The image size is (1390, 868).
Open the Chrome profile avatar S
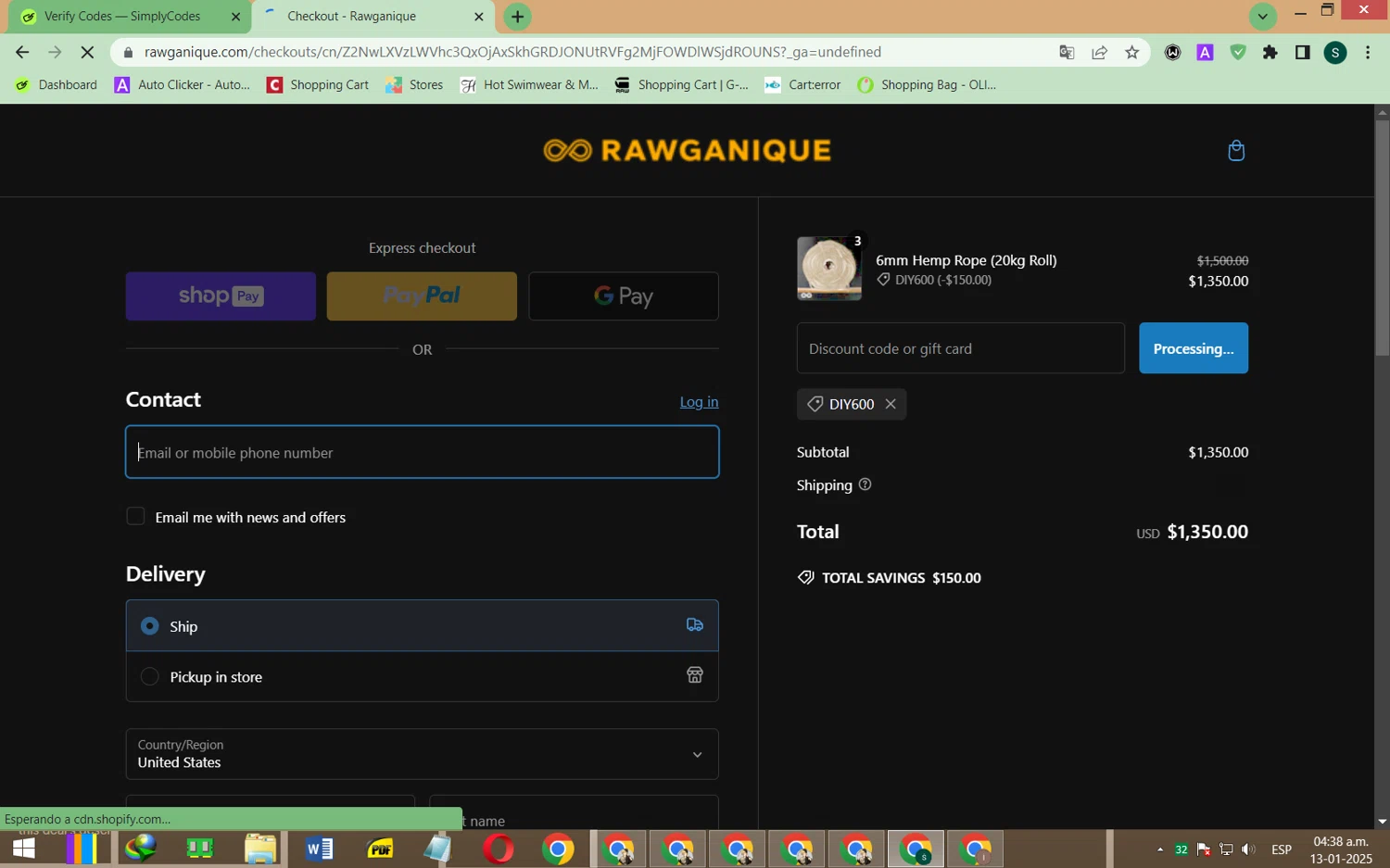point(1334,53)
